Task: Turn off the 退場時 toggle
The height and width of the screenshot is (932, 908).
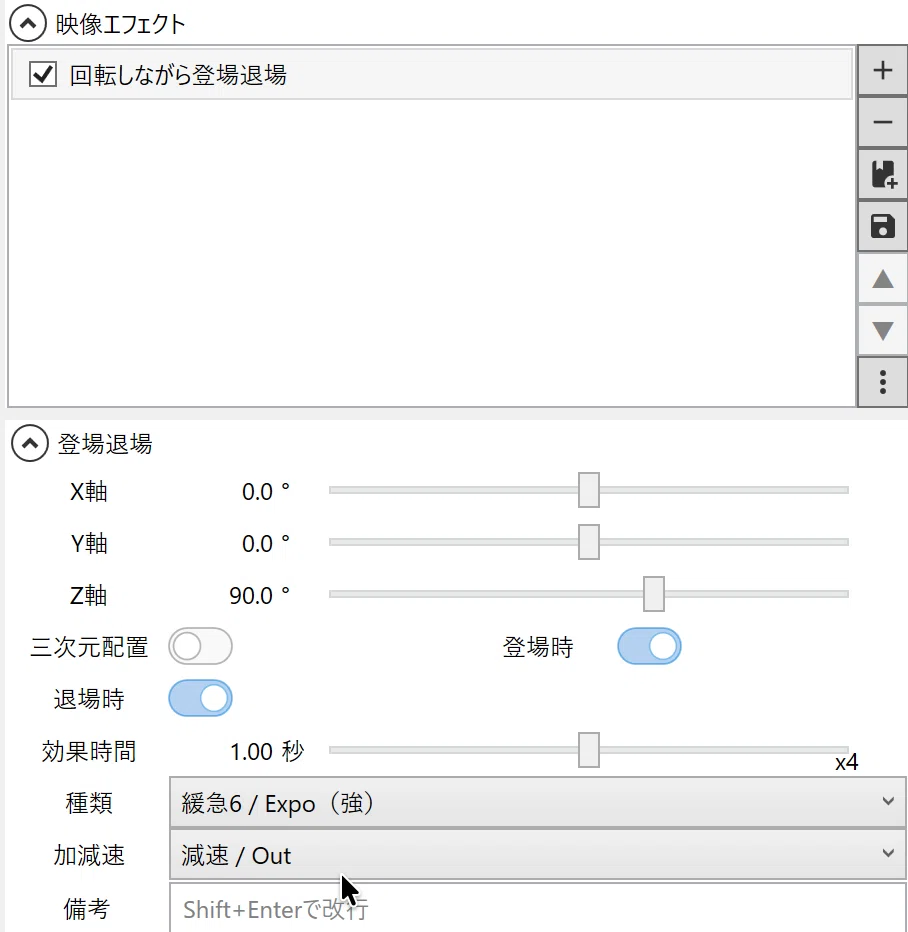Action: click(x=200, y=698)
